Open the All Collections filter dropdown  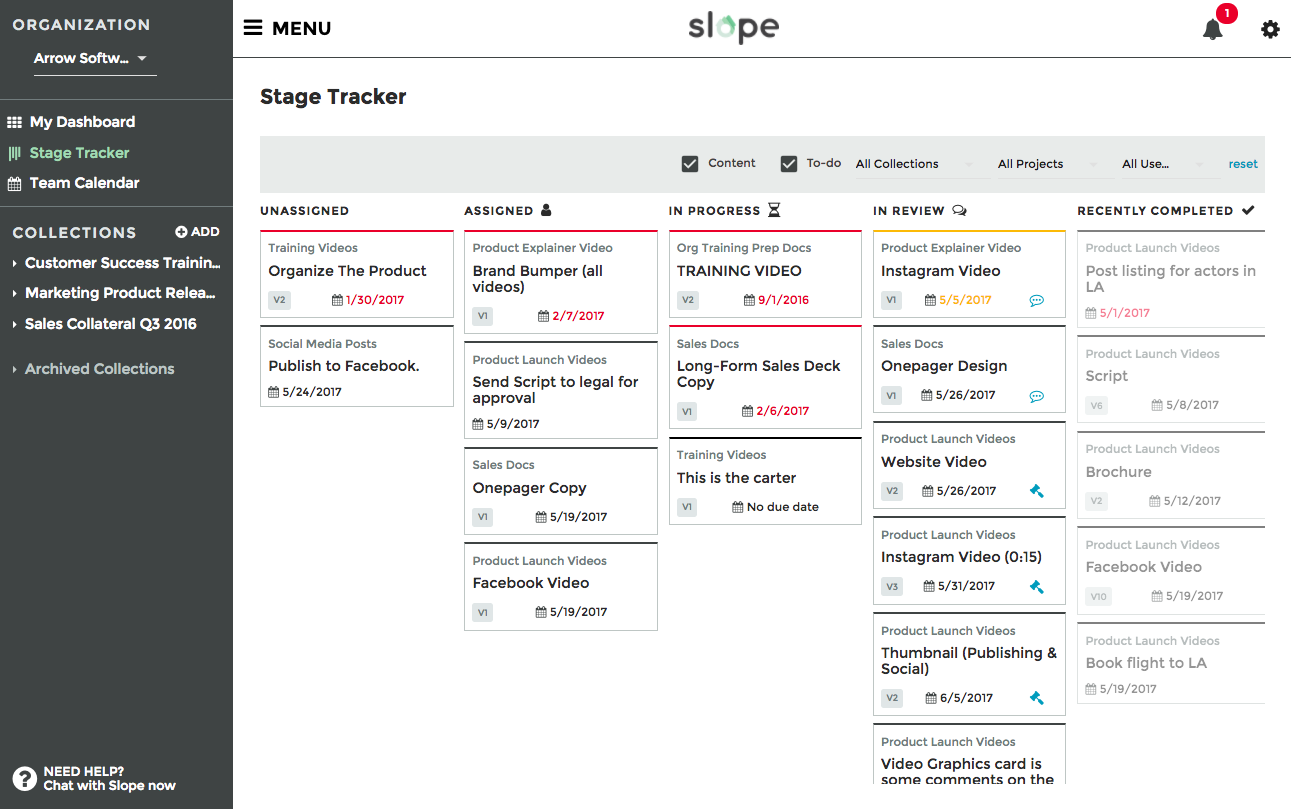click(x=914, y=164)
